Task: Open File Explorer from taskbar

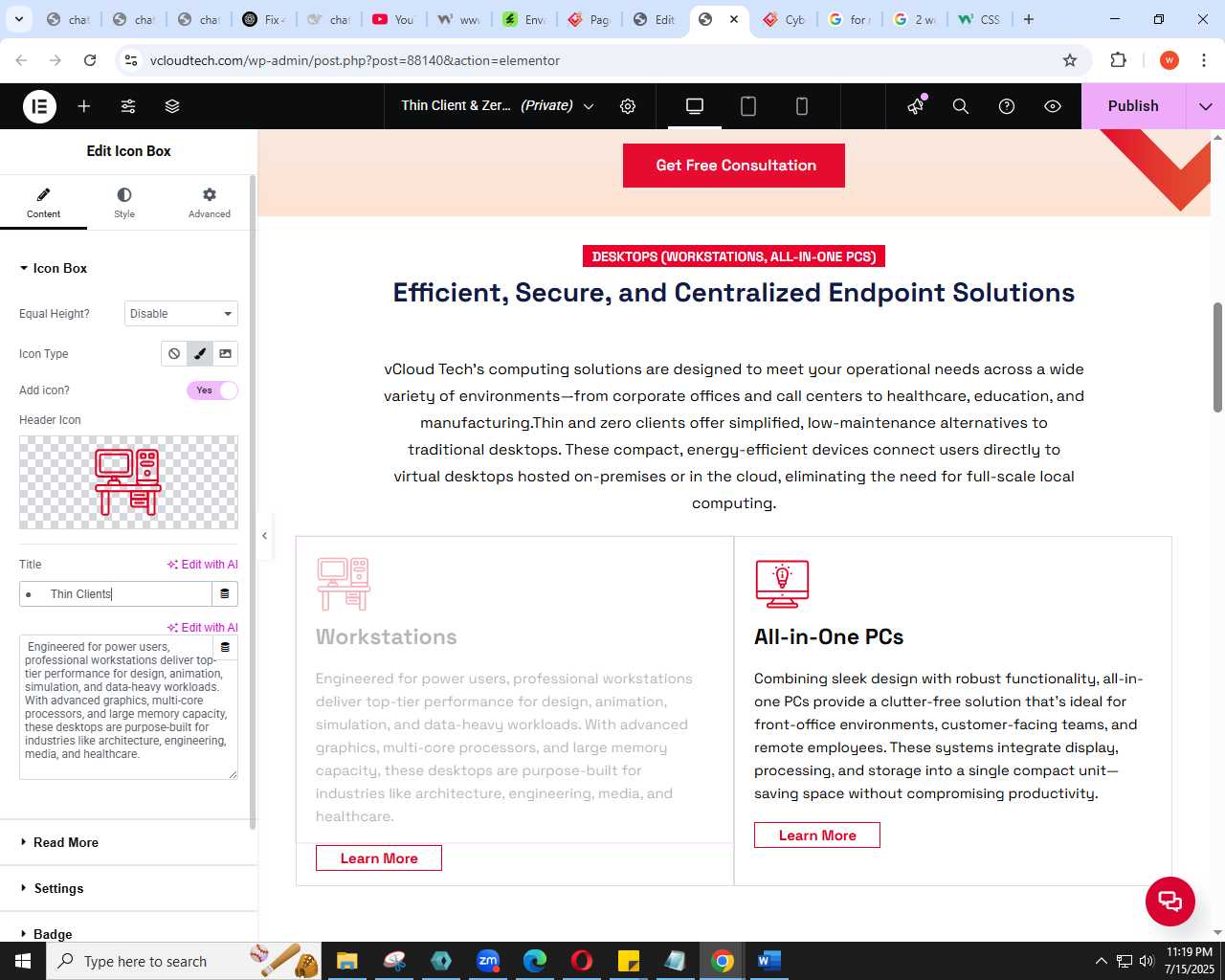Action: [x=347, y=961]
